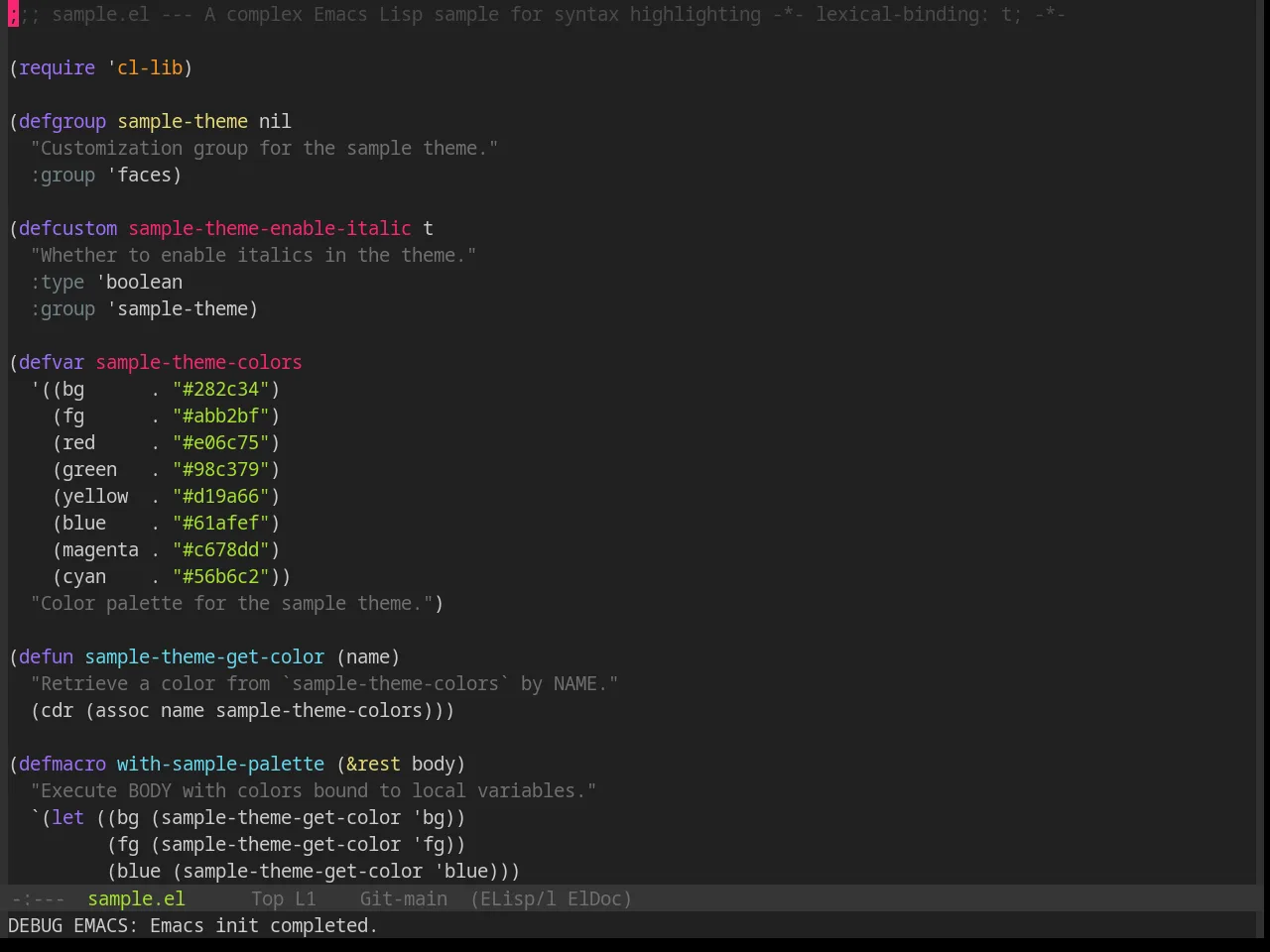The width and height of the screenshot is (1270, 952).
Task: Click the color string "#98c379"
Action: (x=220, y=469)
